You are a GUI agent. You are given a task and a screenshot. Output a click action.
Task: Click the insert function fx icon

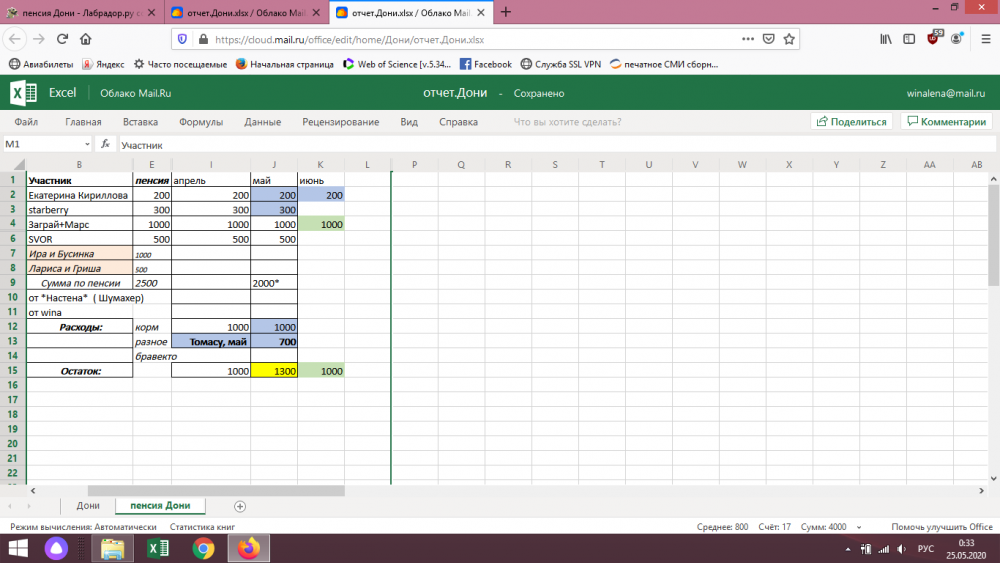point(105,145)
